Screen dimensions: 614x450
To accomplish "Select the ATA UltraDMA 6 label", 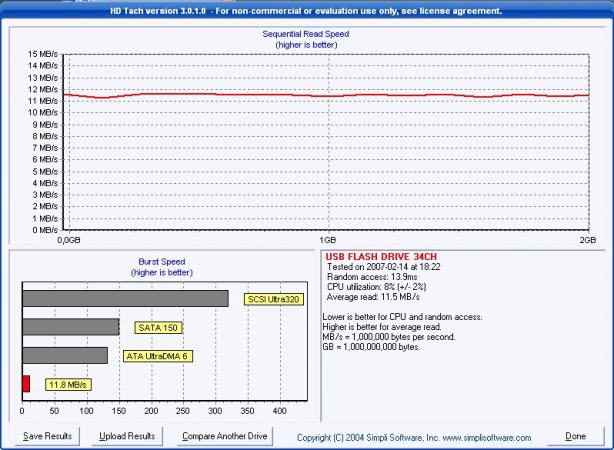I will pos(158,356).
